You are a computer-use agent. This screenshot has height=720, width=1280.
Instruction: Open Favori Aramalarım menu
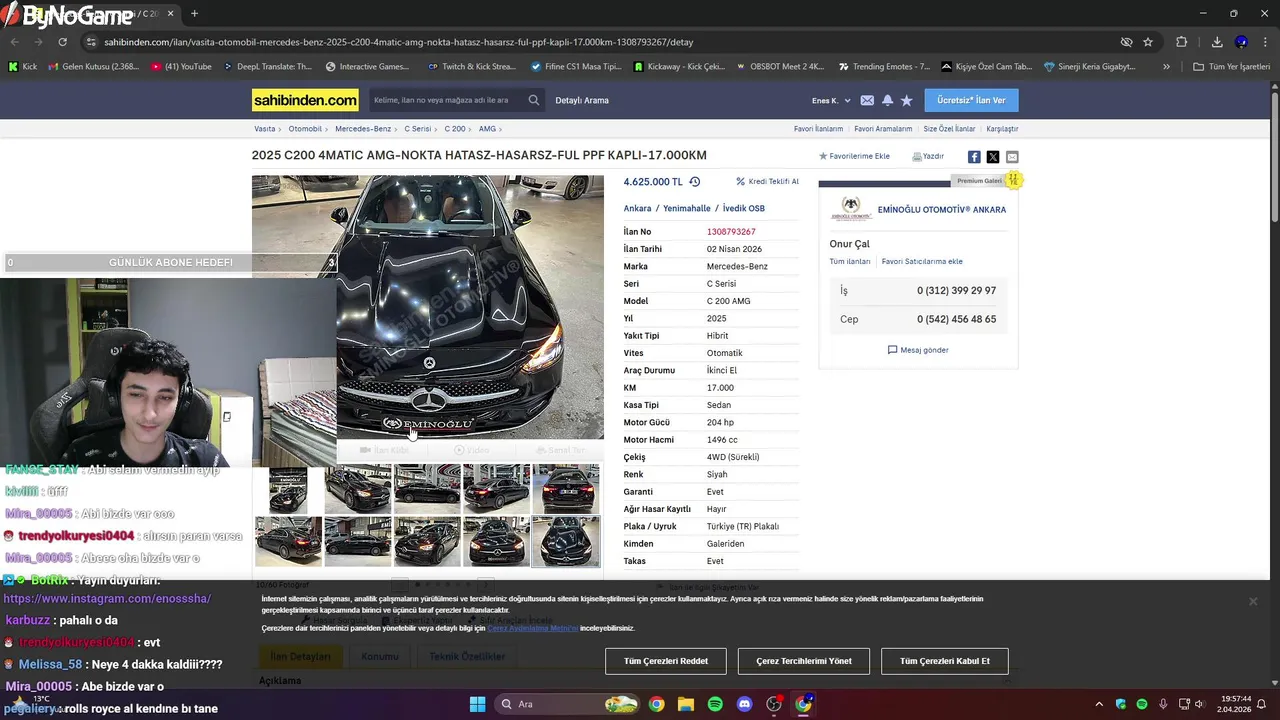883,129
